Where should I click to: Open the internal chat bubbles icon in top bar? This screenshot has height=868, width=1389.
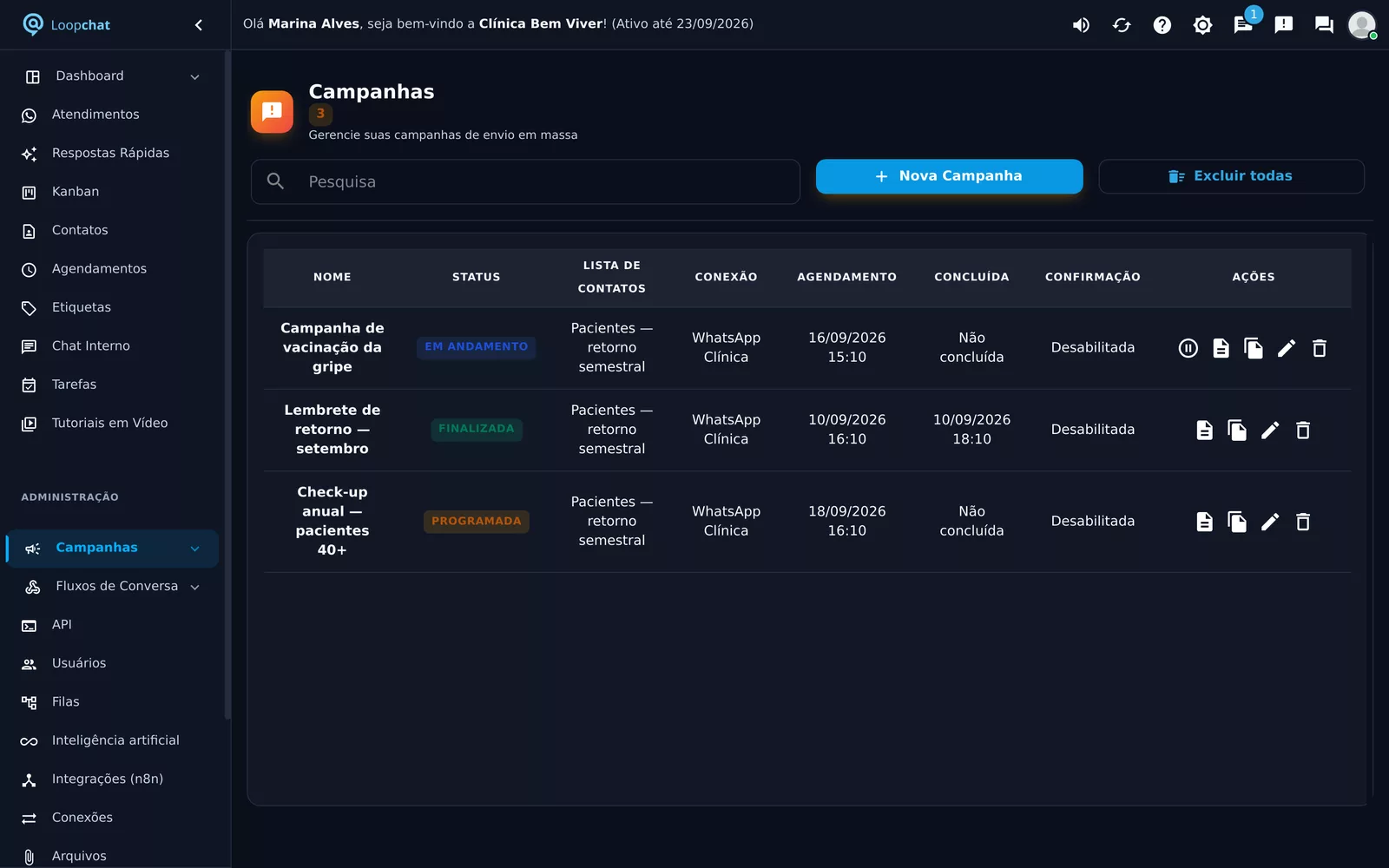[1324, 25]
